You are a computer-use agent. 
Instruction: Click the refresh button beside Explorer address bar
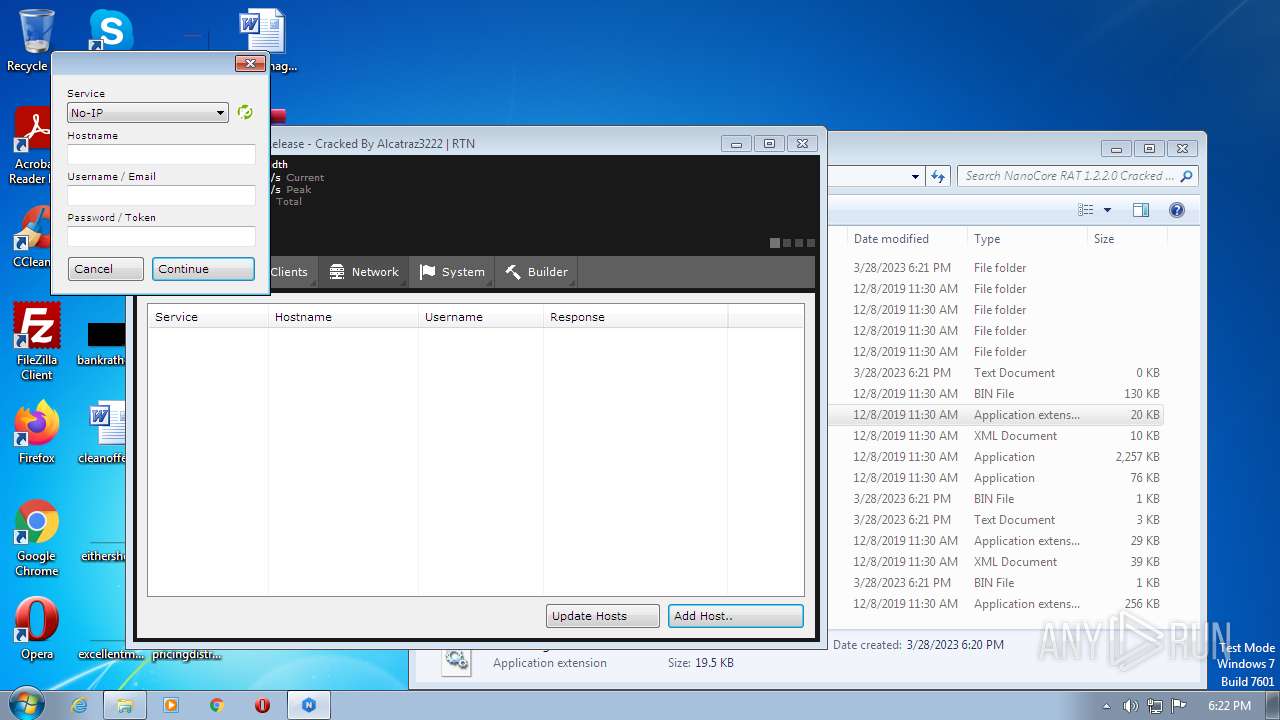point(937,176)
